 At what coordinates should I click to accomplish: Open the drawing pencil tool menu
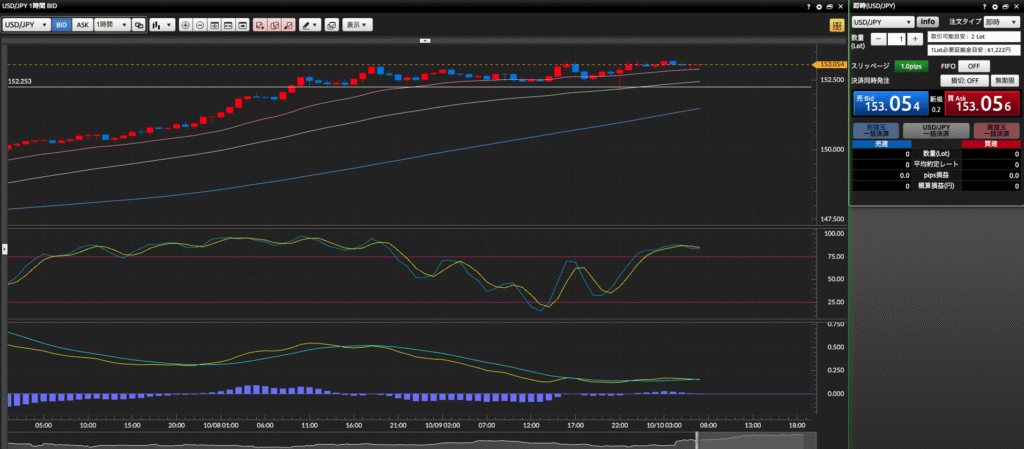pyautogui.click(x=311, y=24)
